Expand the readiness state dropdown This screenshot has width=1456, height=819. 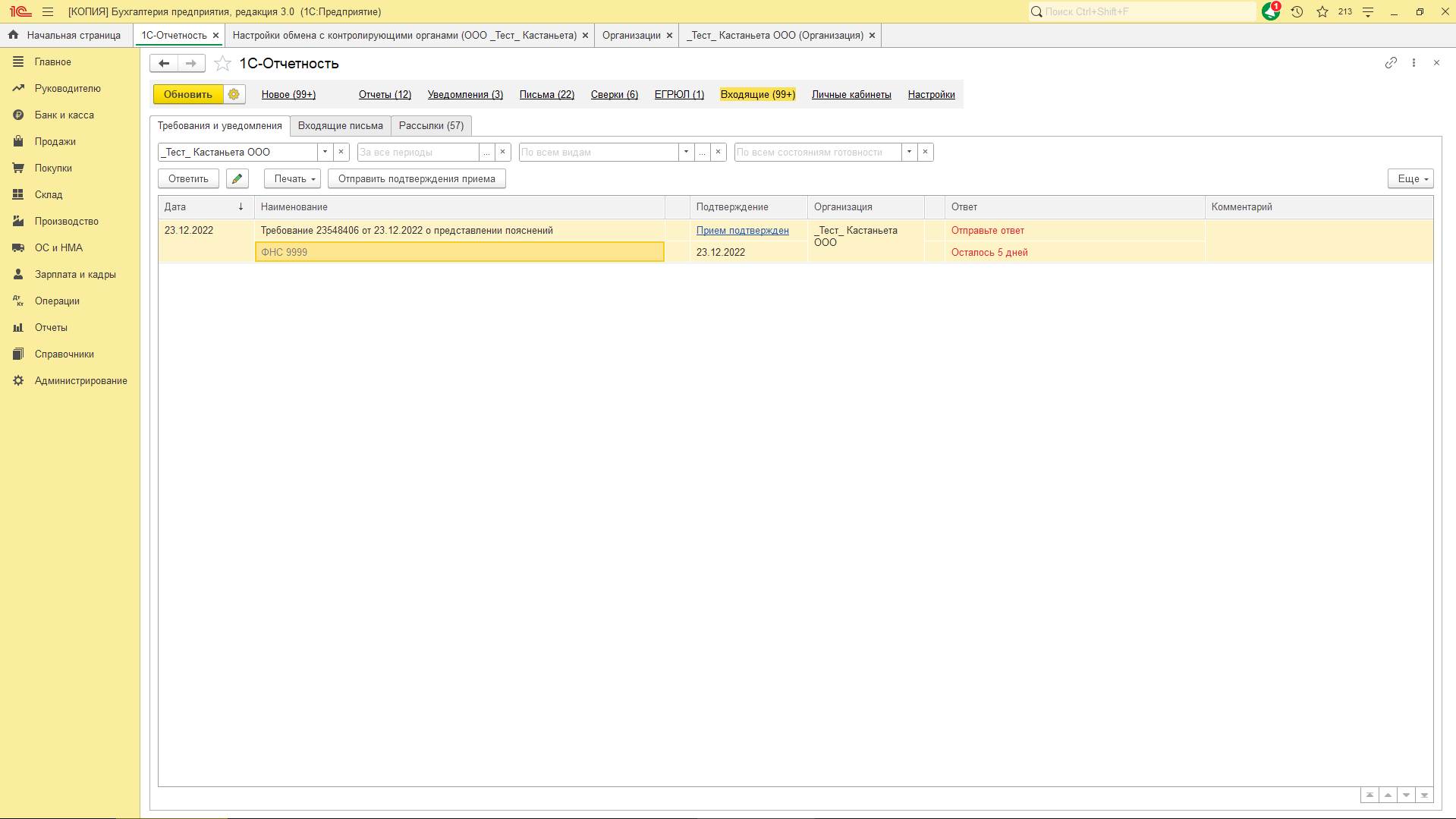pyautogui.click(x=909, y=152)
